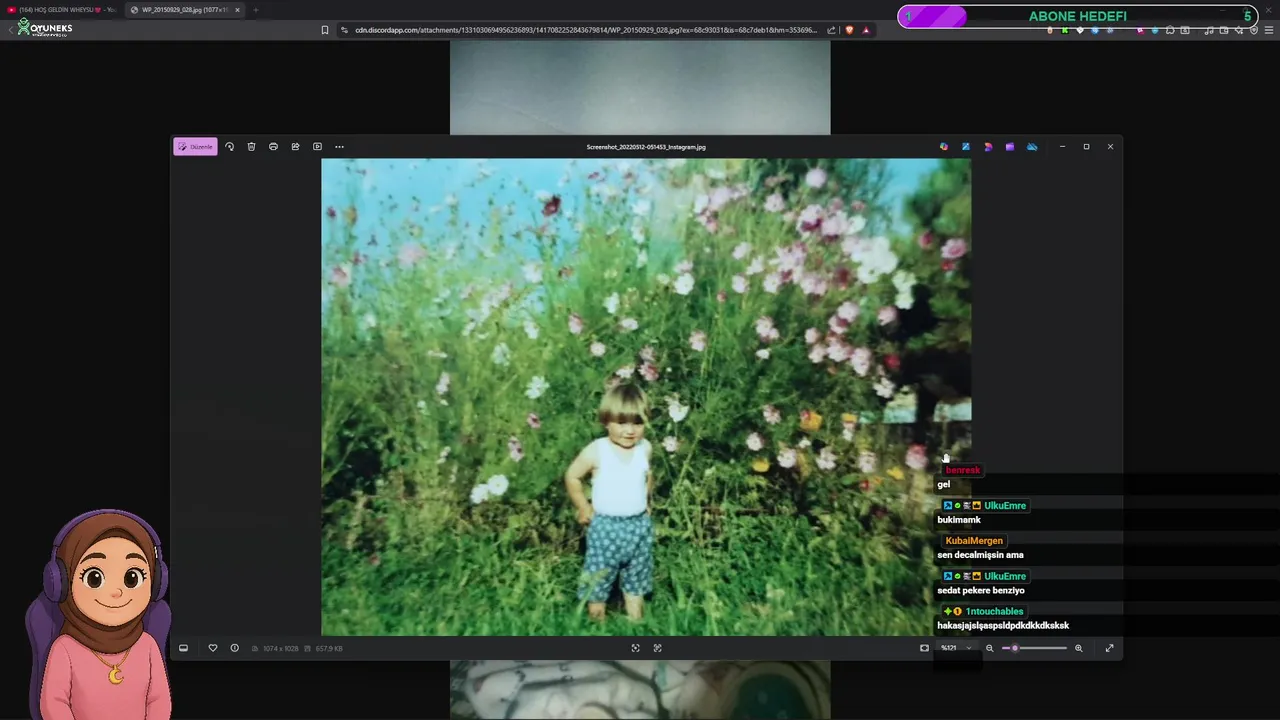Click the 1ntouchables chat username
Image resolution: width=1280 pixels, height=720 pixels.
[994, 611]
